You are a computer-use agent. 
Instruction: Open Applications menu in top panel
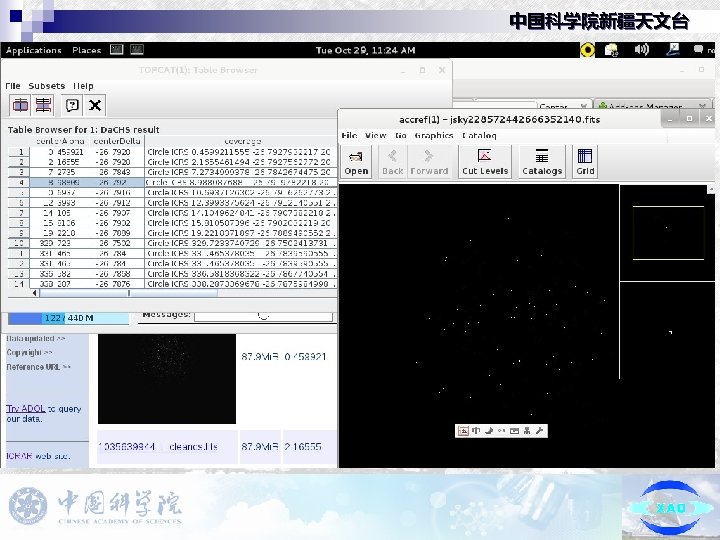[34, 50]
